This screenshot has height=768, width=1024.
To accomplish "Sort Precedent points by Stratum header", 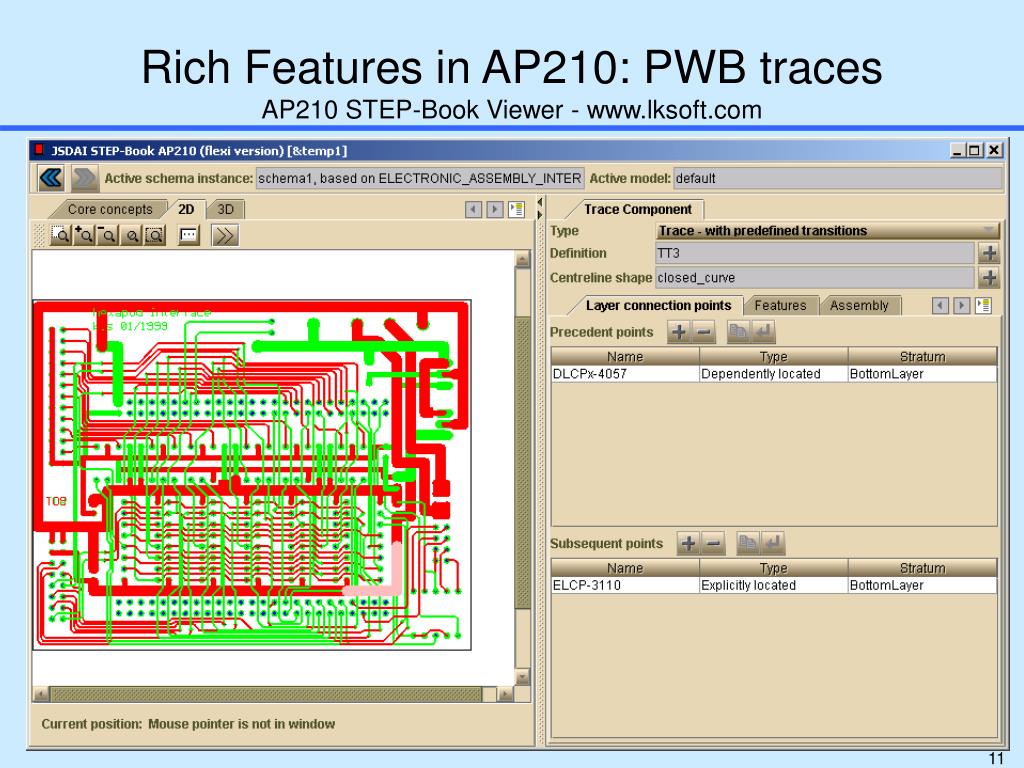I will coord(922,357).
